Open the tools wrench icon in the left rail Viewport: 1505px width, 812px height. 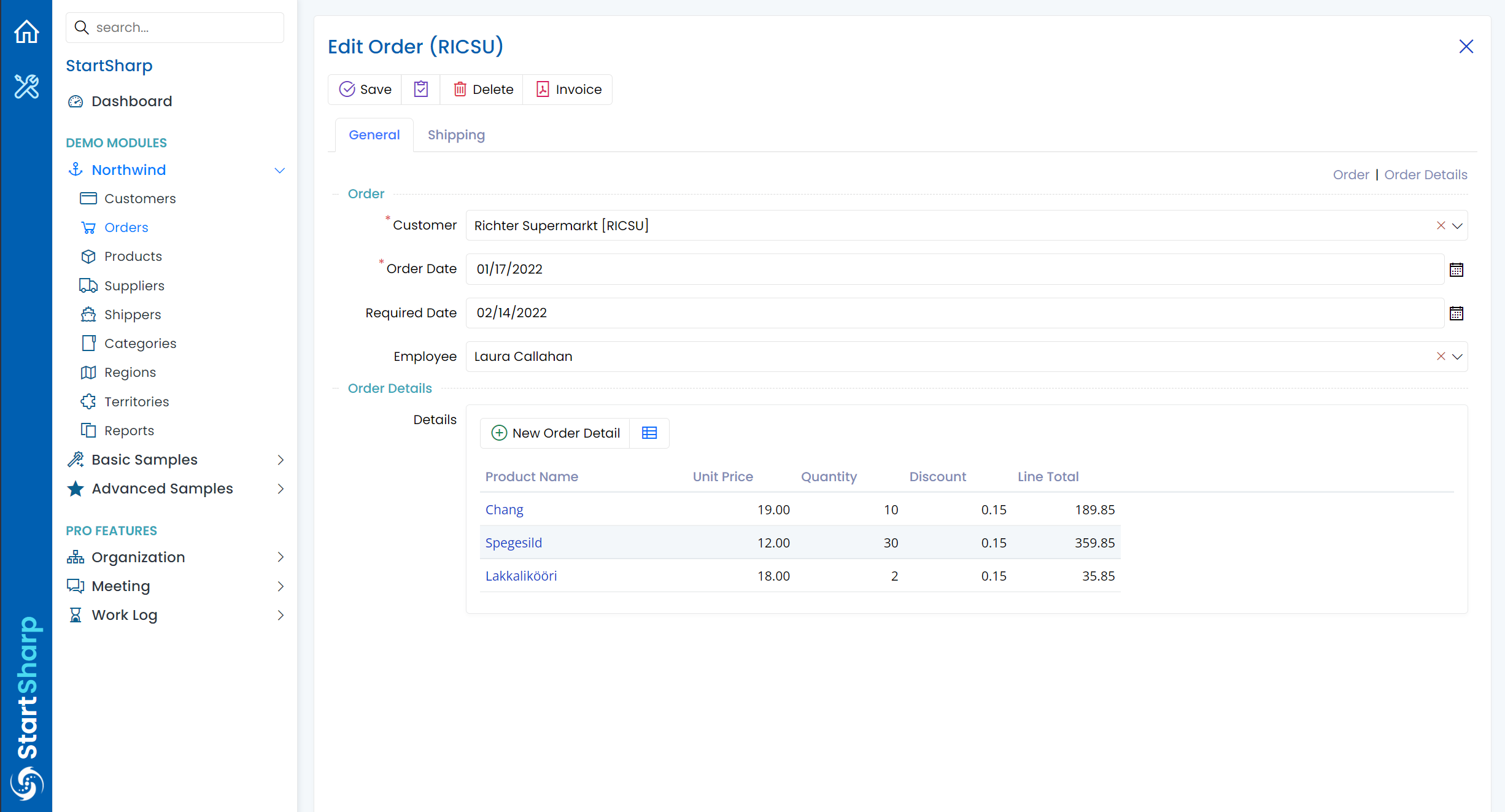coord(26,86)
